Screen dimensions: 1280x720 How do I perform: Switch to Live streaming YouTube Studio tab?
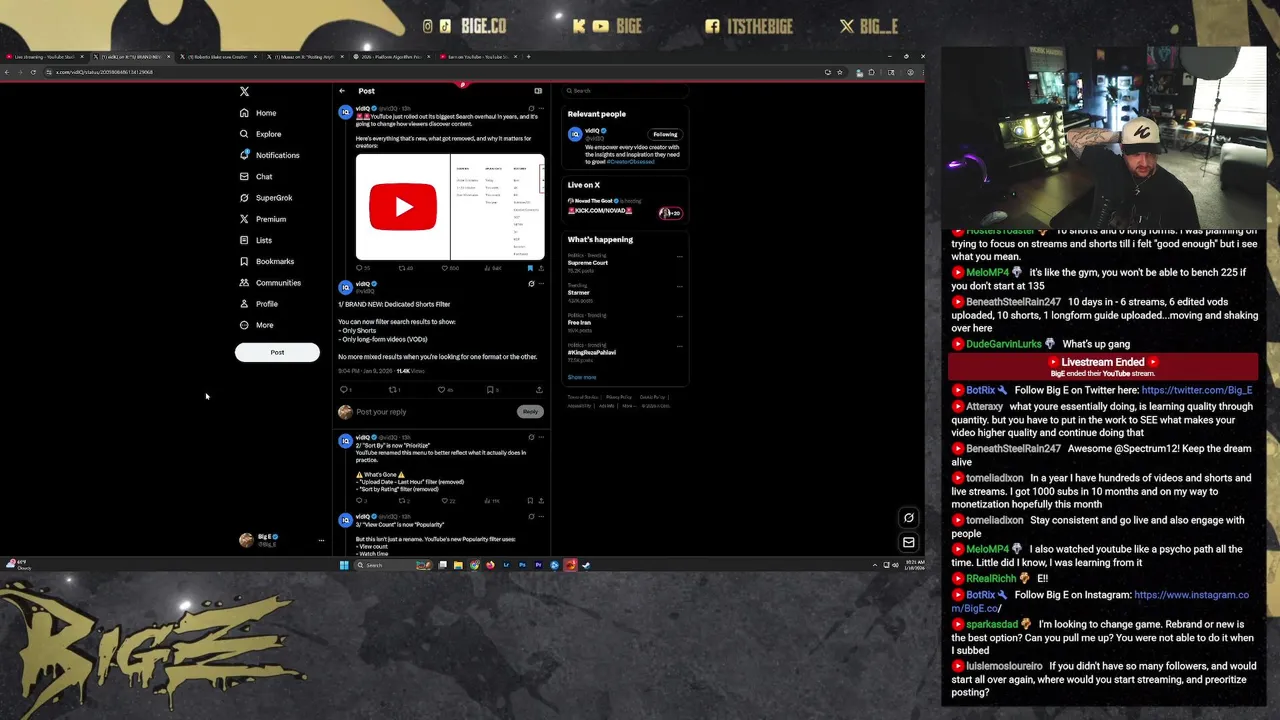[45, 57]
